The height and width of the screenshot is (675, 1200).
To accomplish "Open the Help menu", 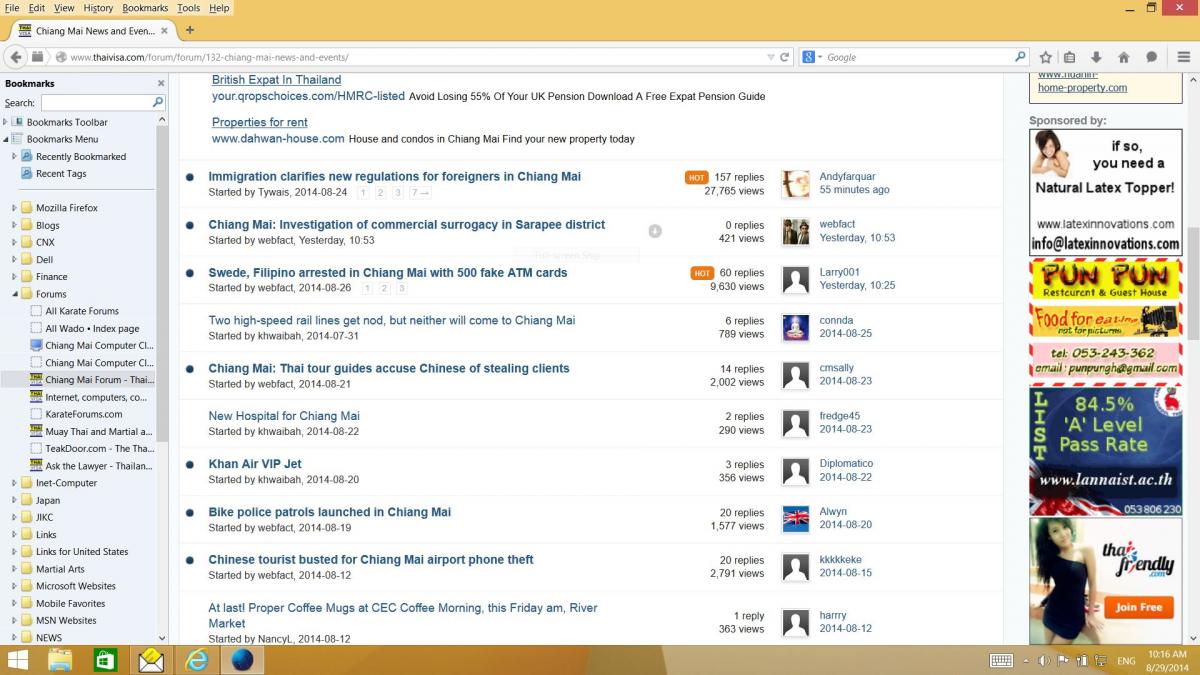I will click(219, 8).
